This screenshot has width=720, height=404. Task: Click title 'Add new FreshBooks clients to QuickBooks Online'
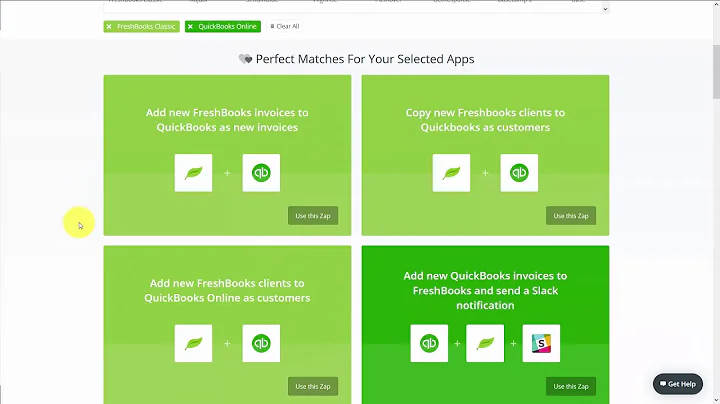tap(227, 291)
